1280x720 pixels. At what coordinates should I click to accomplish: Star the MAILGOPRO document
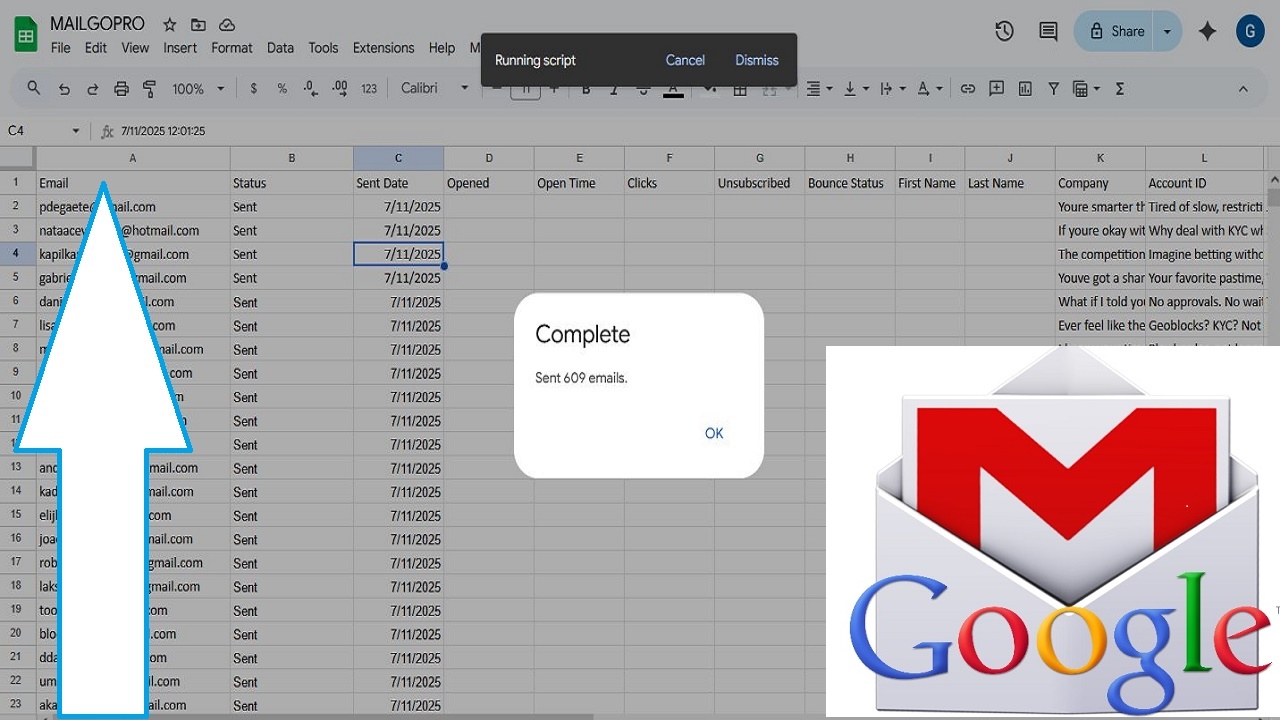click(x=170, y=25)
